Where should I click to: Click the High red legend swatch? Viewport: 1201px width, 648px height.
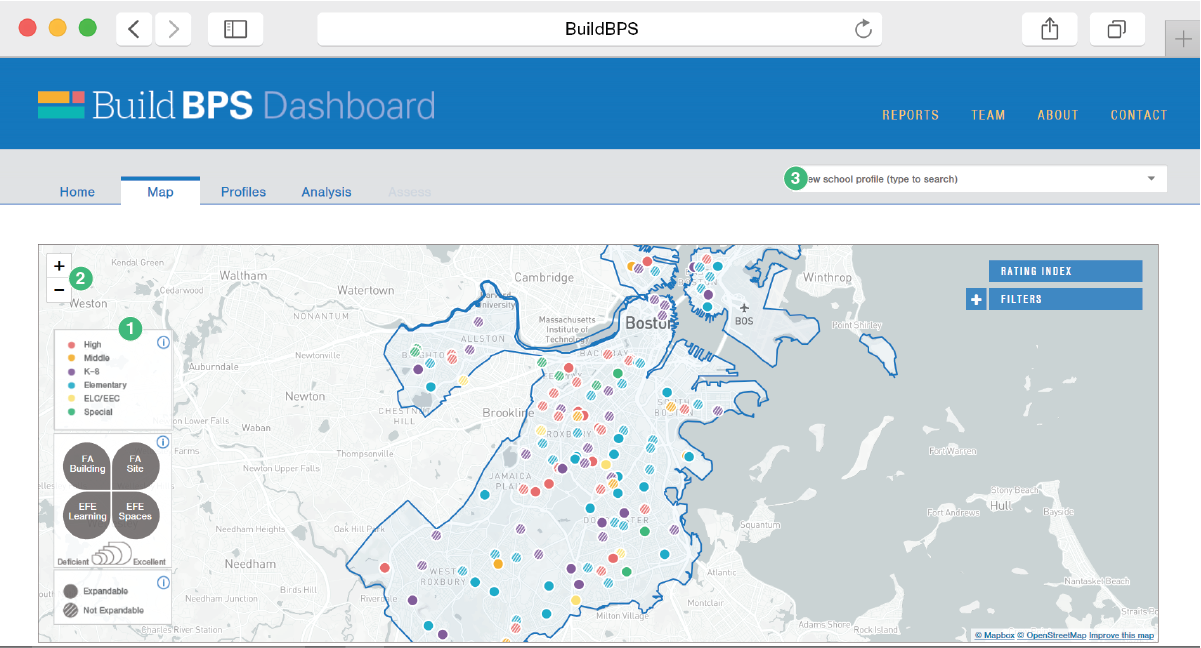point(72,345)
